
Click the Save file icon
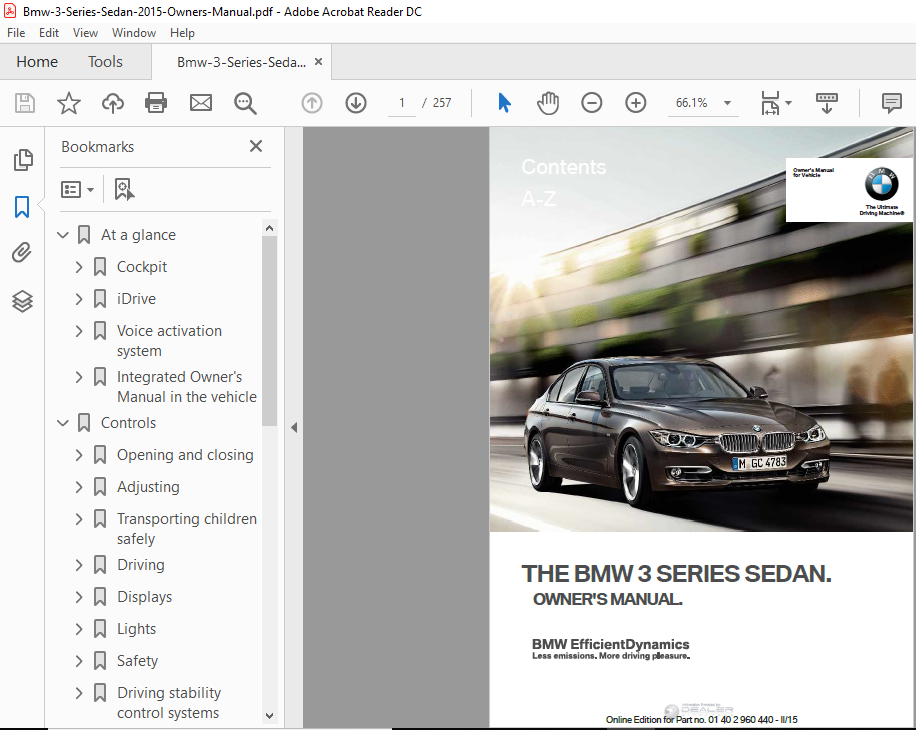25,103
